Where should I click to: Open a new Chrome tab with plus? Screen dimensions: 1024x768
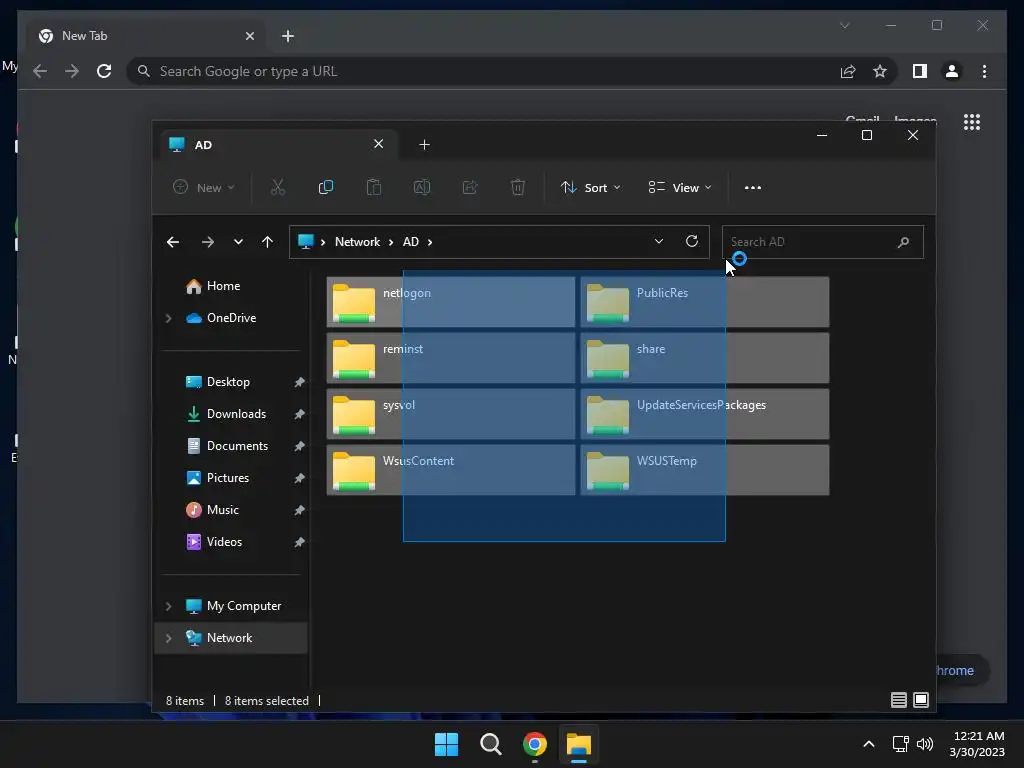pos(288,36)
